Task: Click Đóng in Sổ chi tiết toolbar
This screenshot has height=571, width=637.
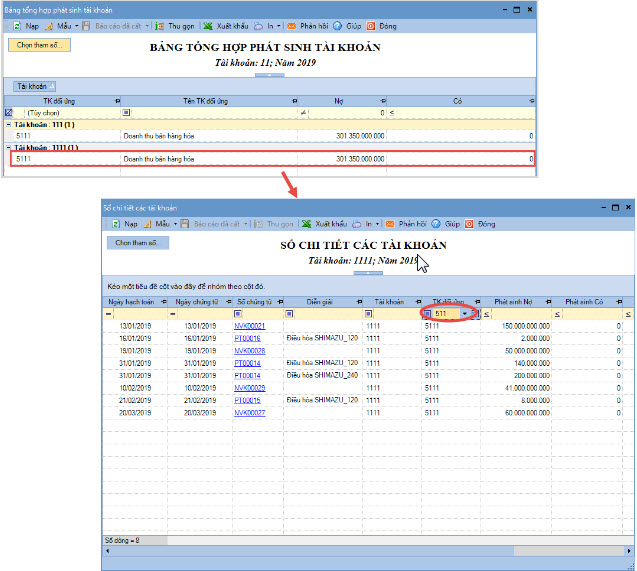Action: 481,224
